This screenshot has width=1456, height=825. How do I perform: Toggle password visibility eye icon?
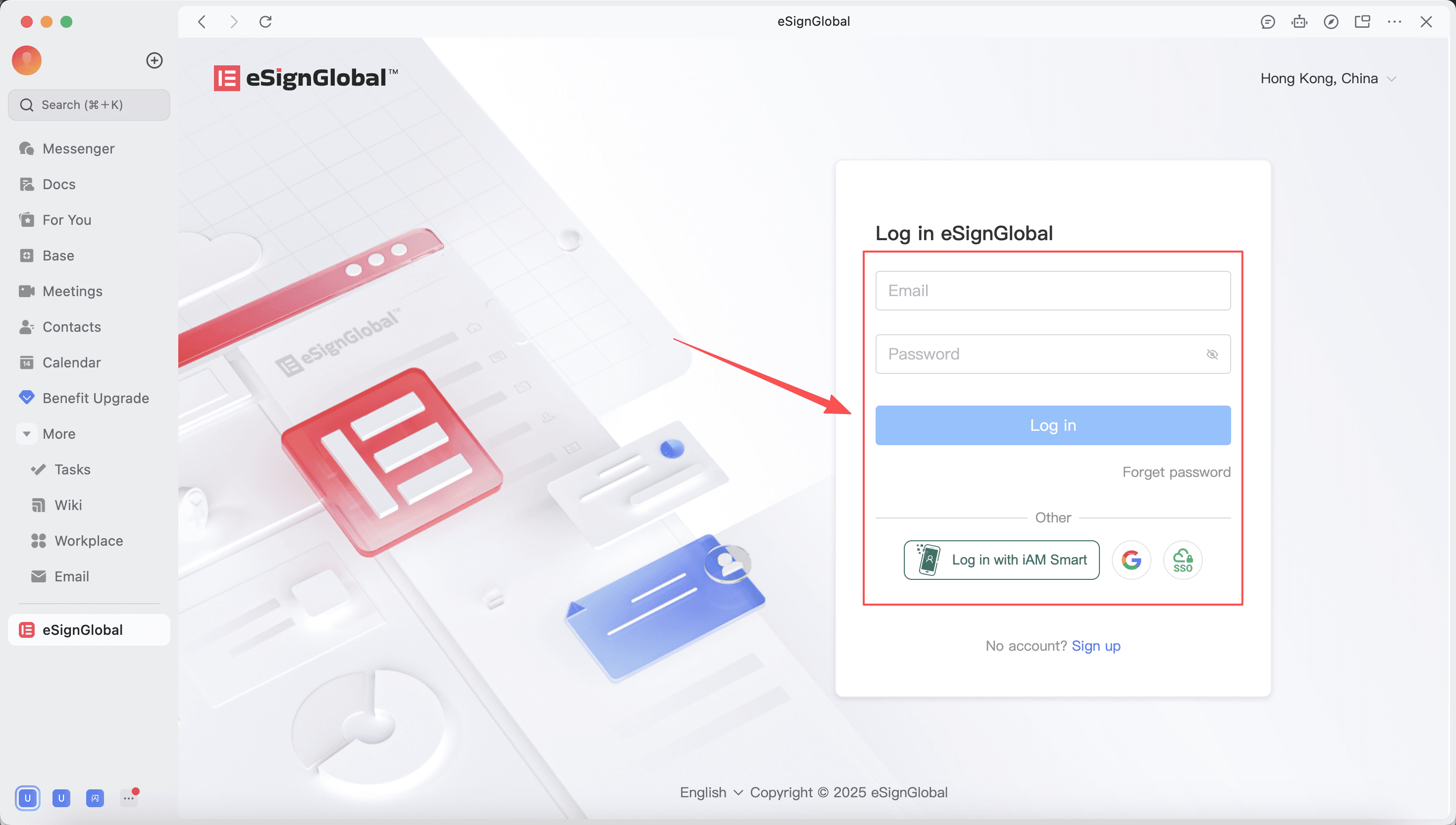coord(1212,354)
